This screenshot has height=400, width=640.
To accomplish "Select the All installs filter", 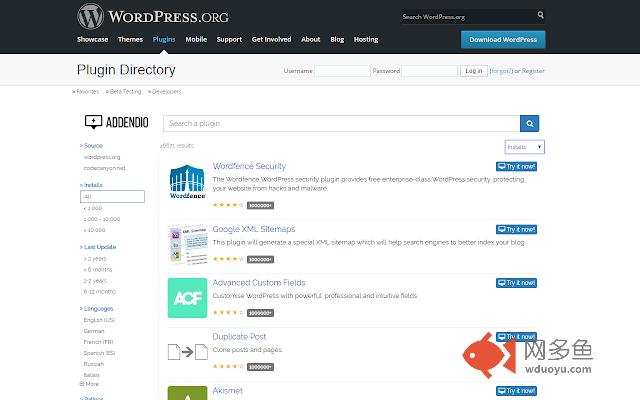I will [x=112, y=196].
